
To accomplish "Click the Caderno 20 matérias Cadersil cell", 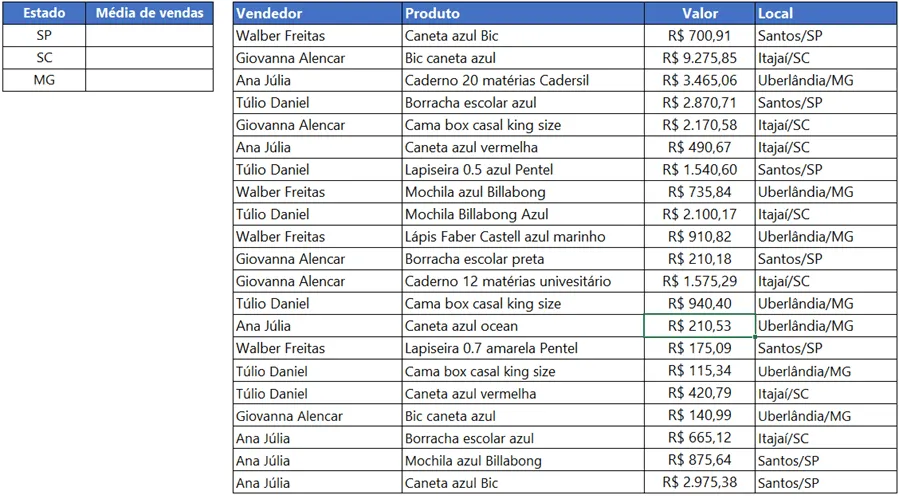I will 523,80.
